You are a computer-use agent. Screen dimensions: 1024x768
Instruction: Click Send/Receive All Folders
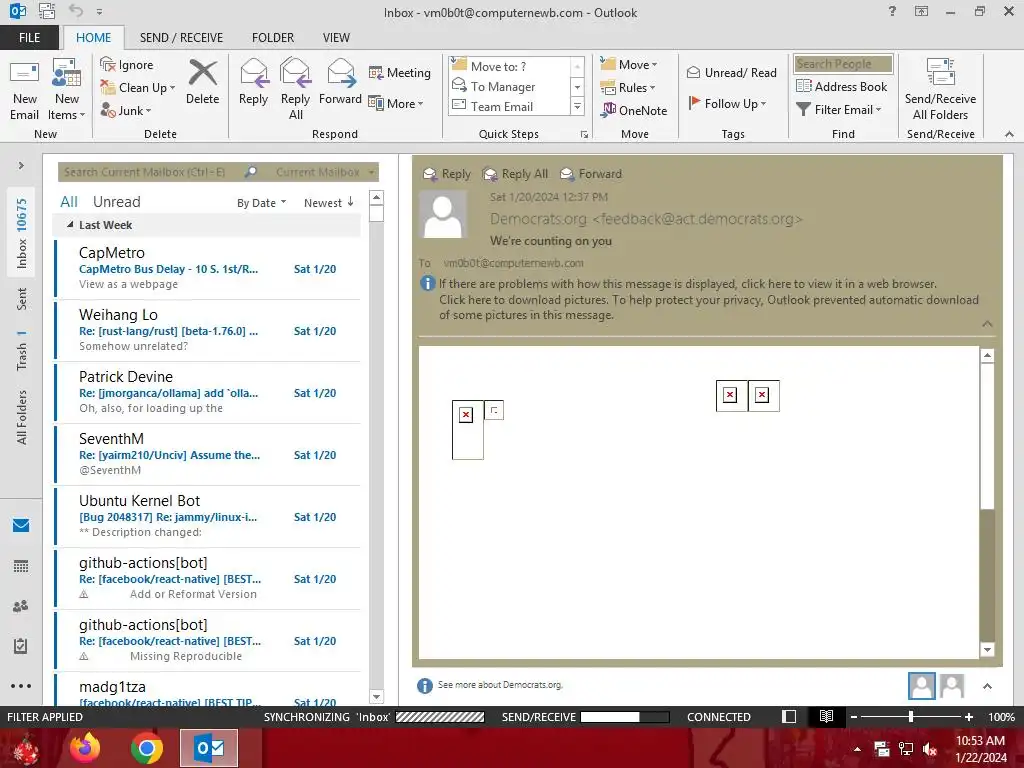(x=940, y=90)
